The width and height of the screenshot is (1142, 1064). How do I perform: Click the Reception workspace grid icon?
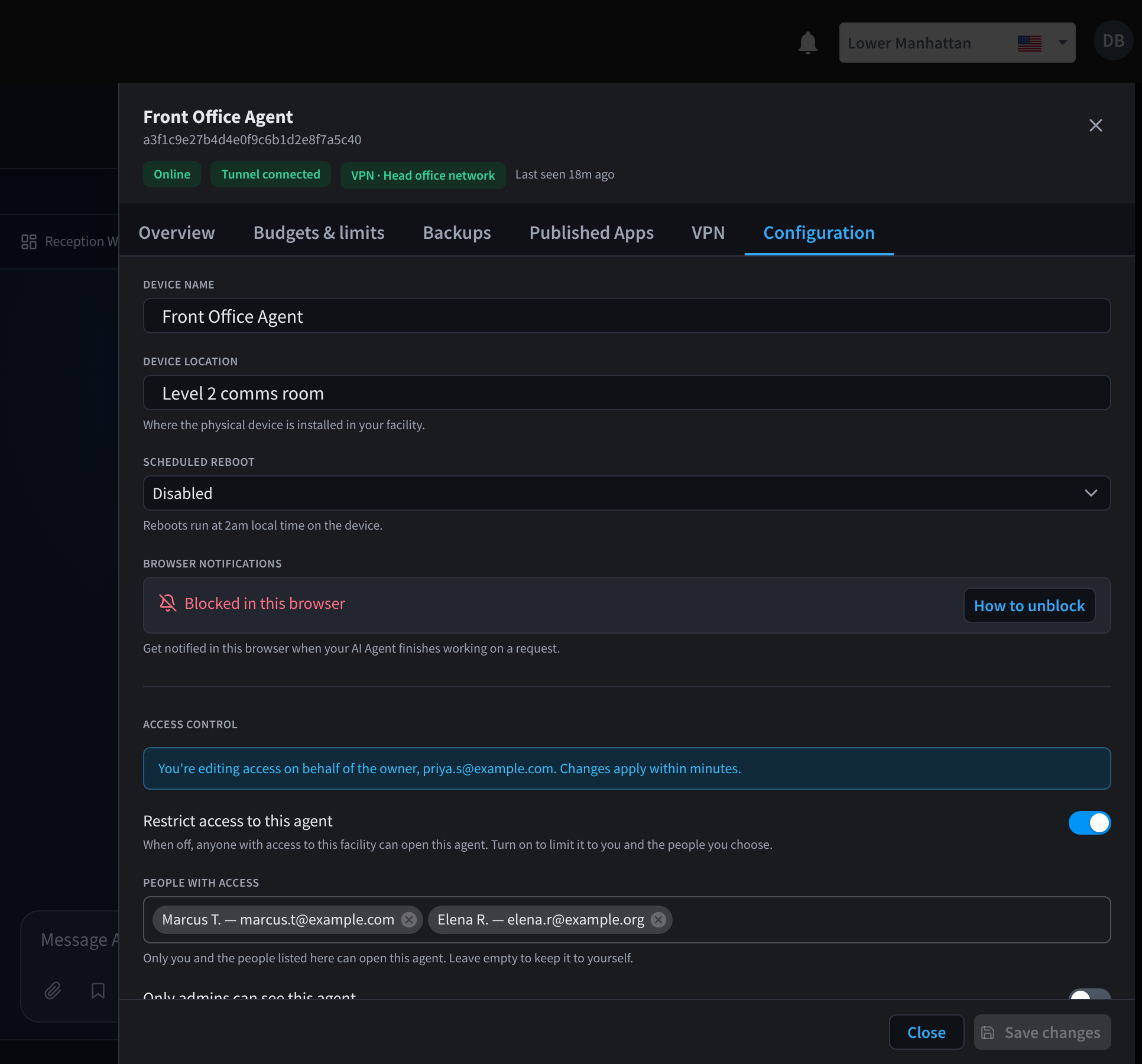pyautogui.click(x=29, y=241)
